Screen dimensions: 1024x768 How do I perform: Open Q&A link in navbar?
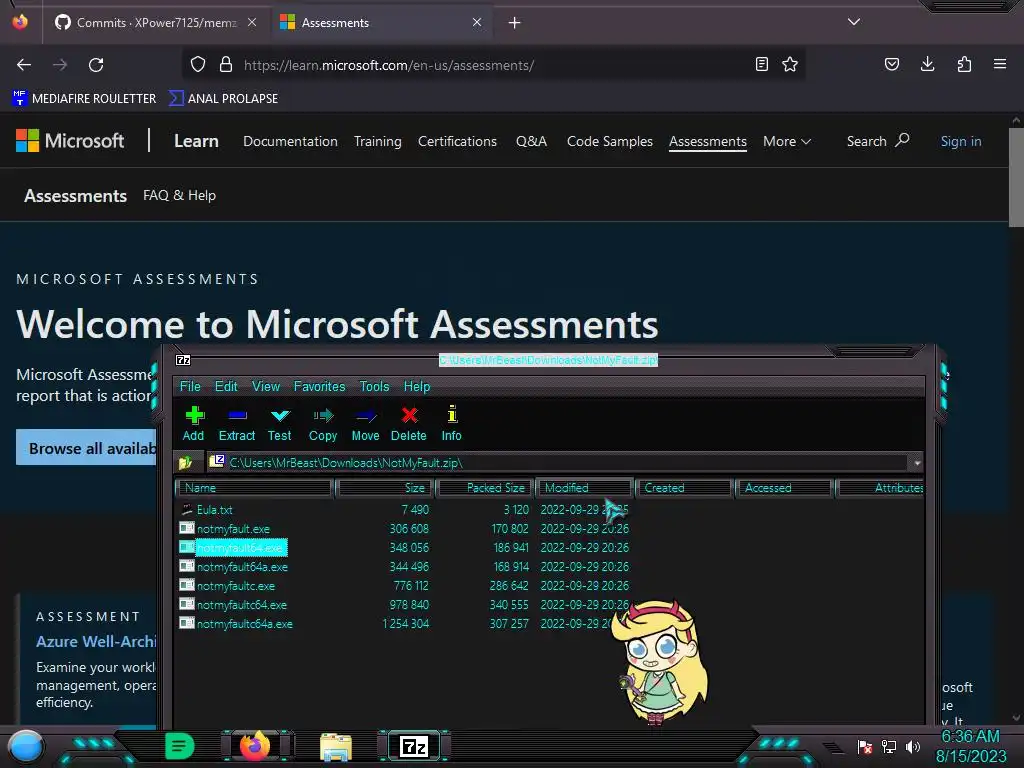532,141
